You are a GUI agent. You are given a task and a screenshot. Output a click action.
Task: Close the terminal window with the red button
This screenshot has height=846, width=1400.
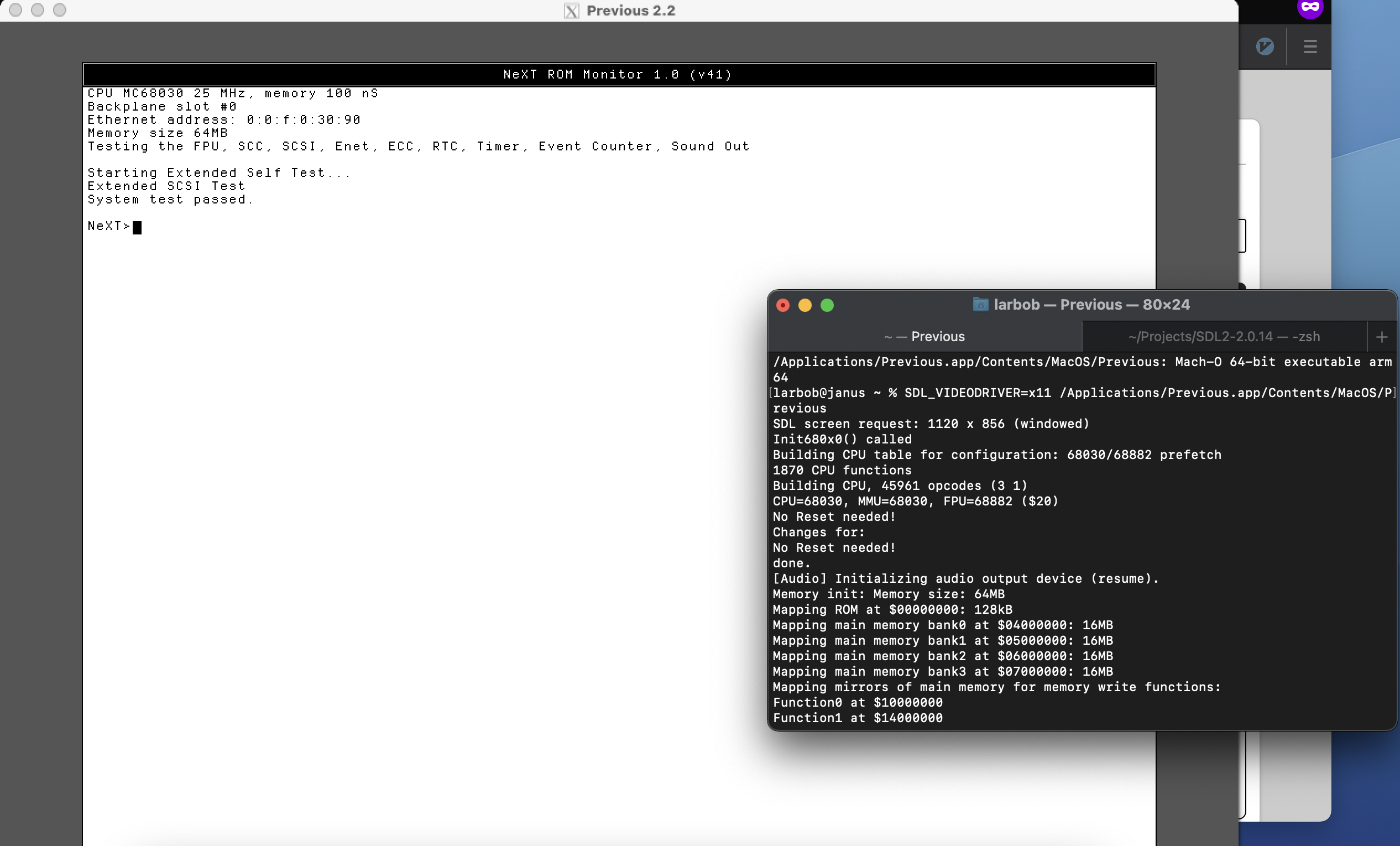pos(783,305)
